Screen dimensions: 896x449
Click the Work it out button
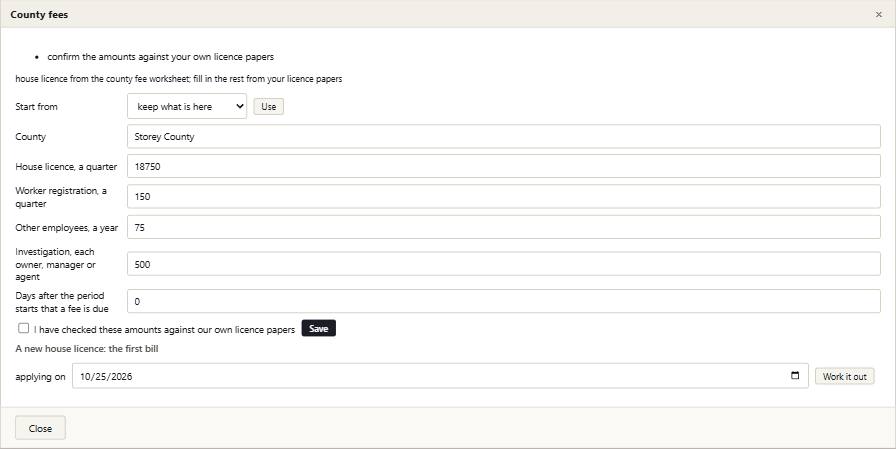pyautogui.click(x=845, y=376)
